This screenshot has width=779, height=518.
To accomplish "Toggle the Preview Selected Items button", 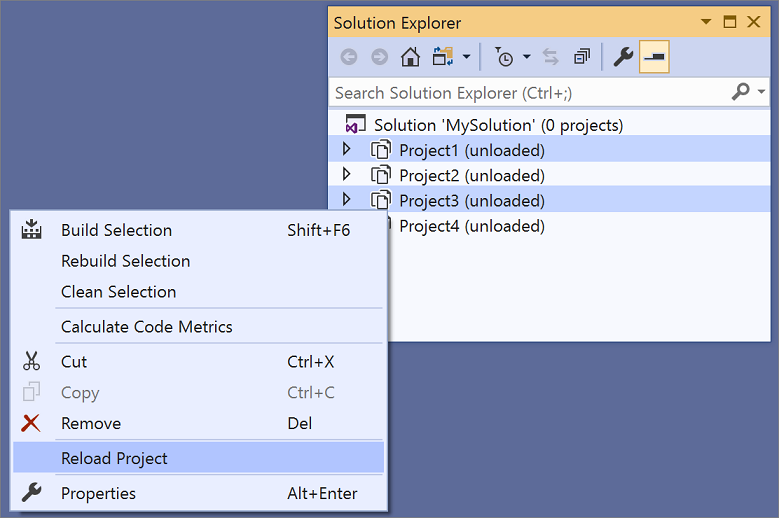I will 654,57.
